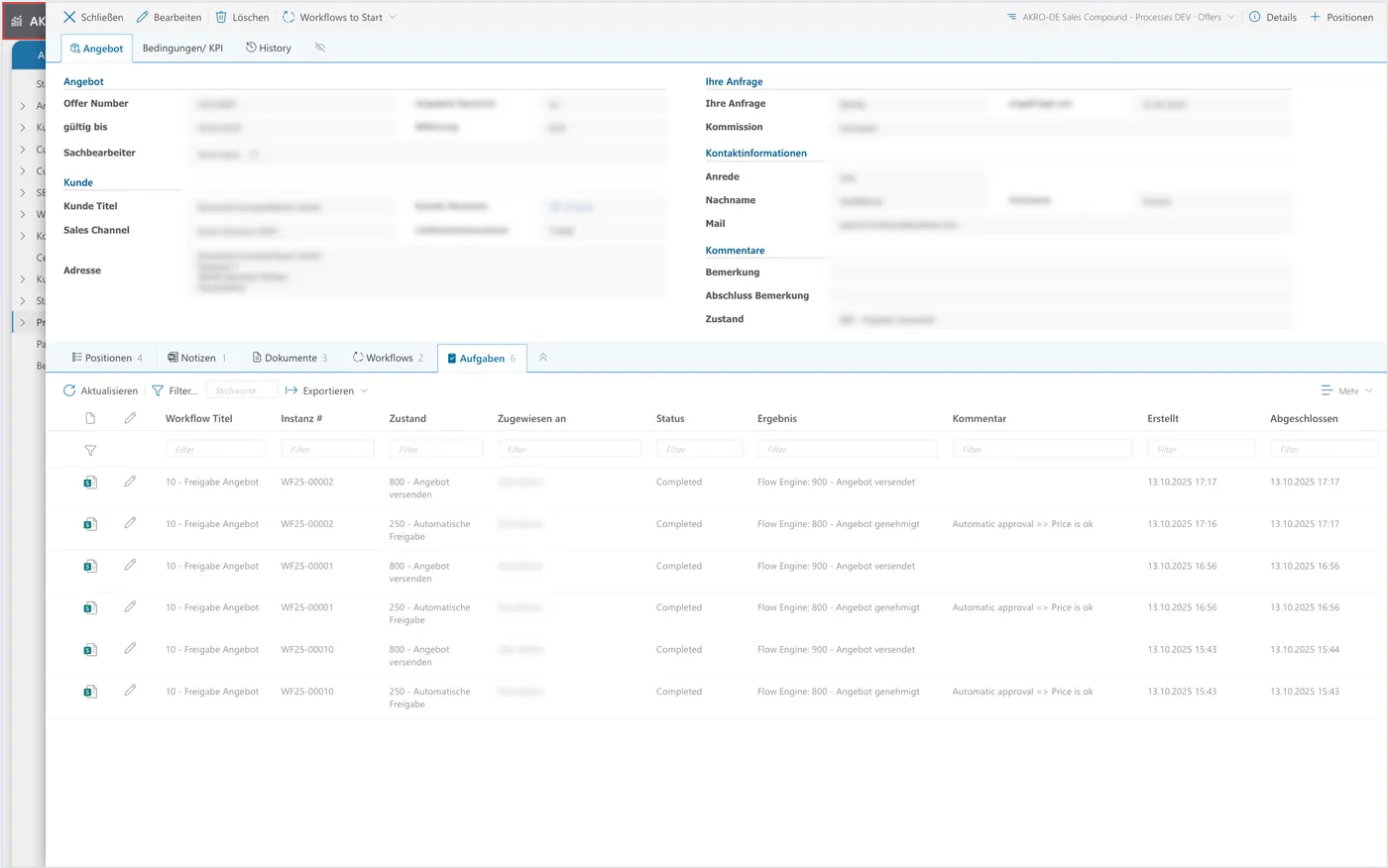Viewport: 1388px width, 868px height.
Task: Edit the 16:56 Angebot versenden task row
Action: point(130,565)
